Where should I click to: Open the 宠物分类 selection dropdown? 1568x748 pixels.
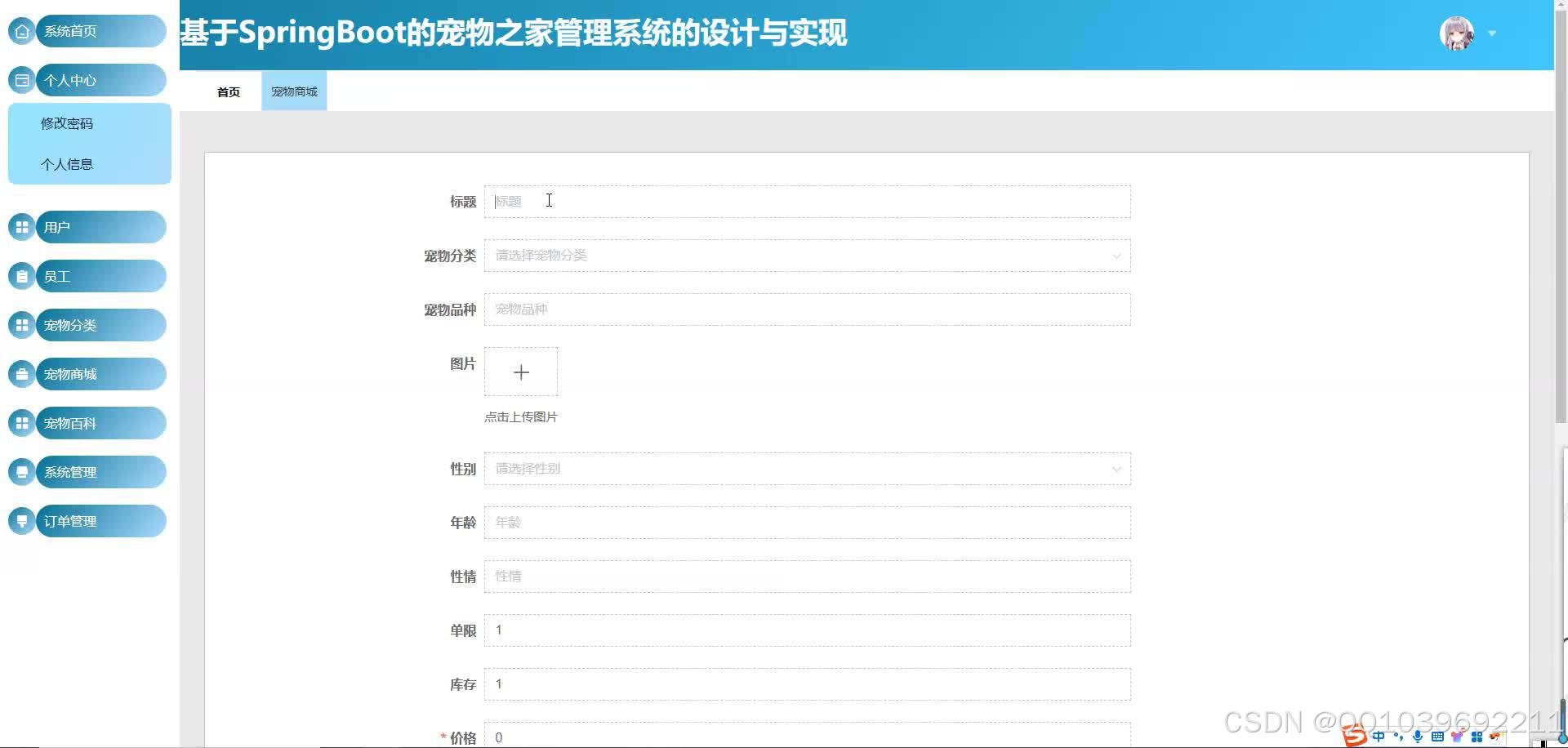[807, 256]
